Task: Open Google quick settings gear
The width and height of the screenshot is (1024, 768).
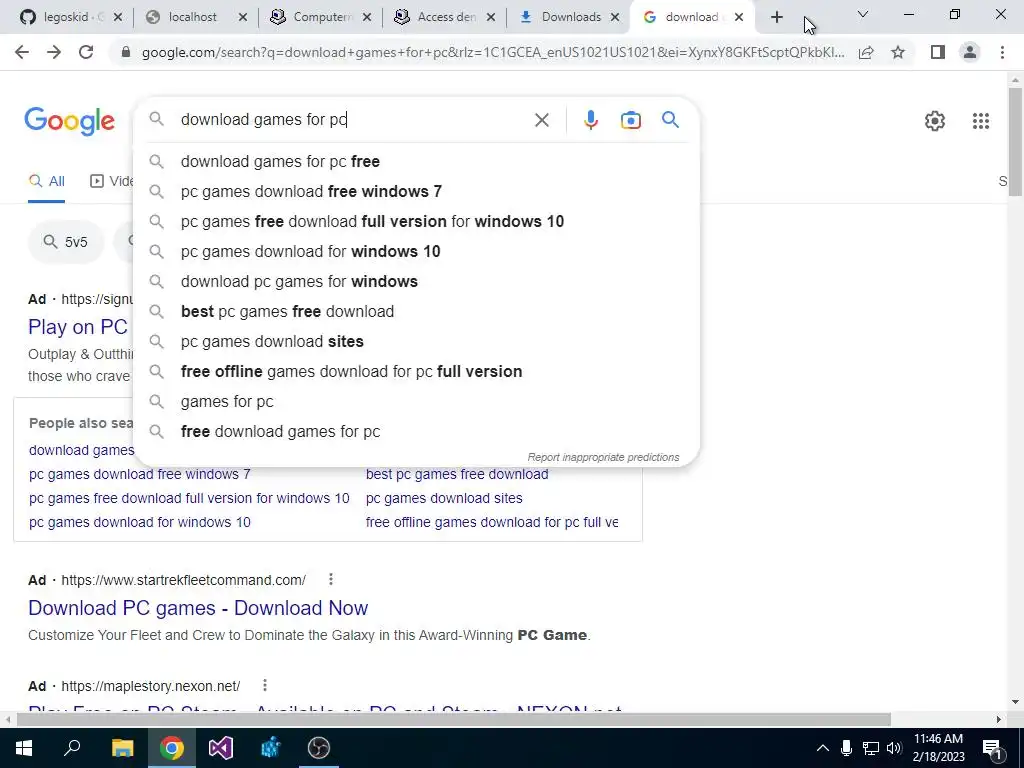Action: [x=935, y=121]
